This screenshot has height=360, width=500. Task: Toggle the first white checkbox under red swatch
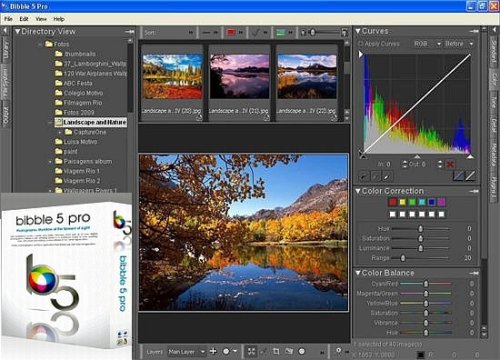click(x=393, y=214)
